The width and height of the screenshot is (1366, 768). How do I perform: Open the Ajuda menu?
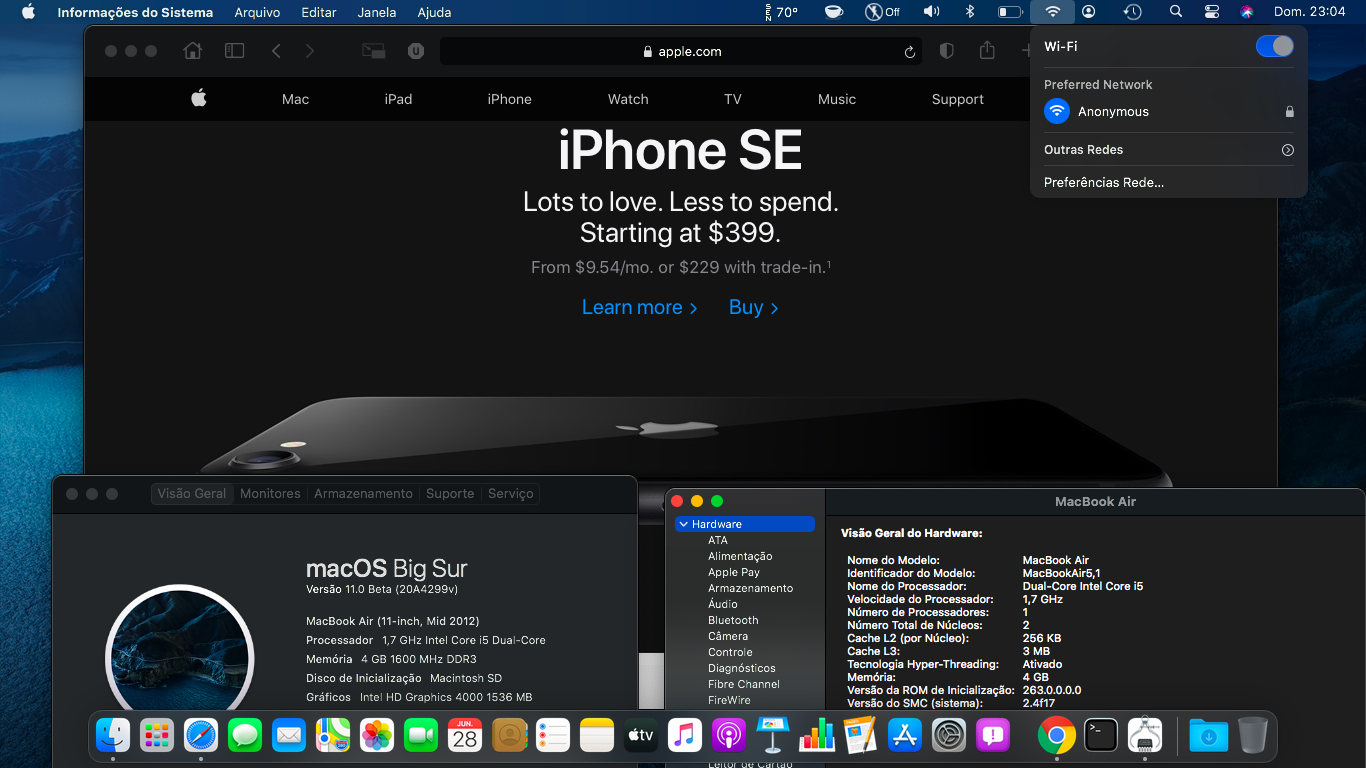(434, 12)
